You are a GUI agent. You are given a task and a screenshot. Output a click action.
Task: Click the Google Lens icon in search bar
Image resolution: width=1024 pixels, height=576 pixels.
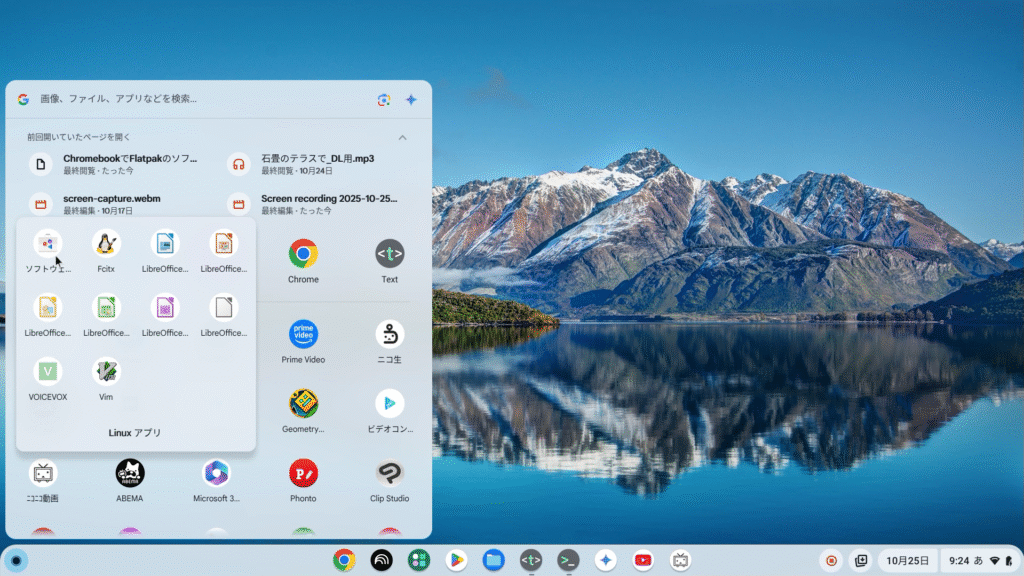click(383, 100)
